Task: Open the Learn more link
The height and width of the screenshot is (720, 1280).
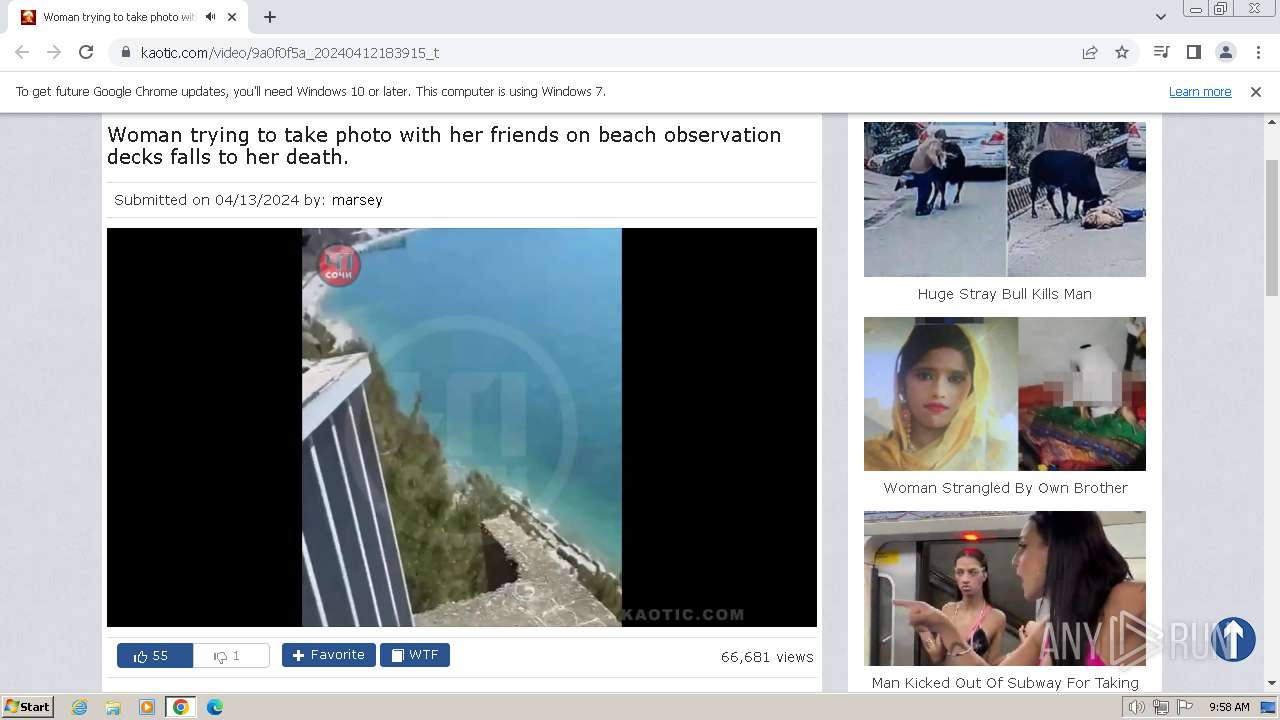Action: [1200, 92]
